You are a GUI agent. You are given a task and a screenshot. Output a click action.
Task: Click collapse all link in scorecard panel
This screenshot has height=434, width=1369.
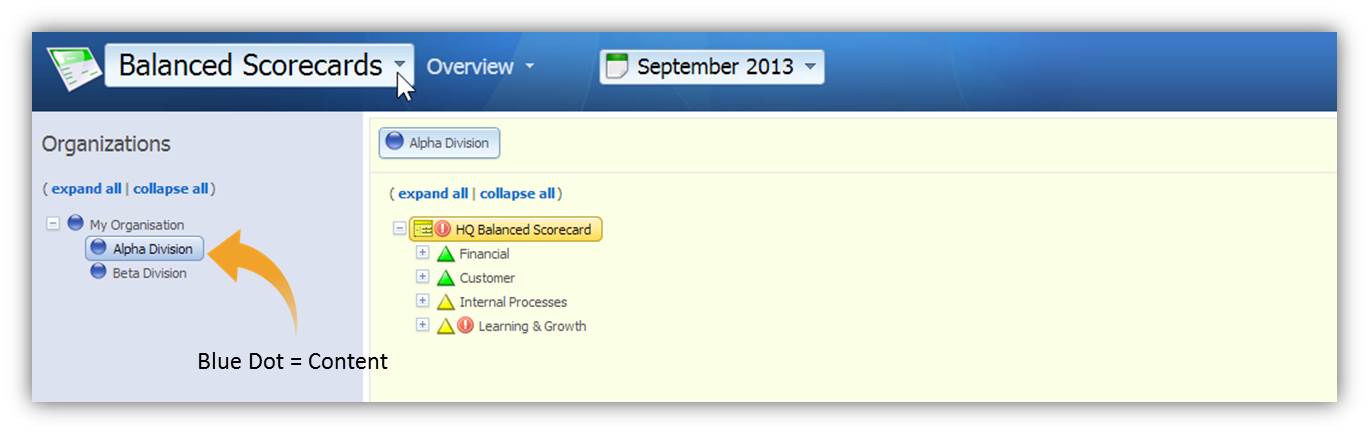coord(517,194)
